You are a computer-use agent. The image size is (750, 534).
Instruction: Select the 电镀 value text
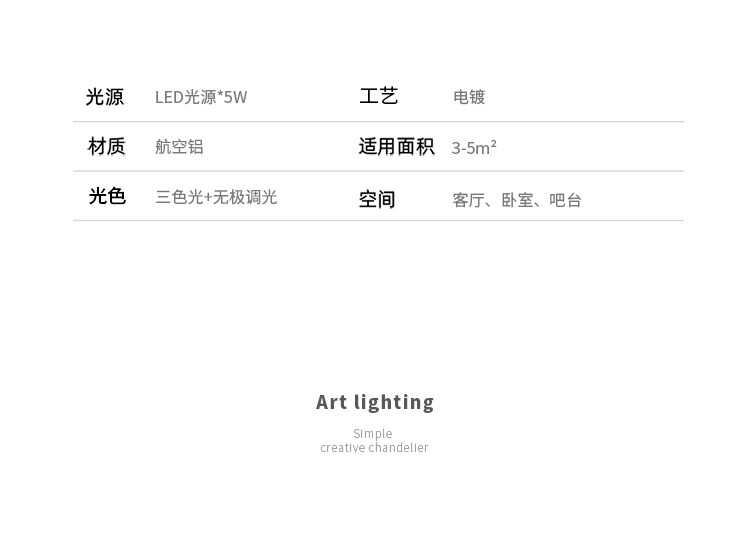[x=469, y=97]
